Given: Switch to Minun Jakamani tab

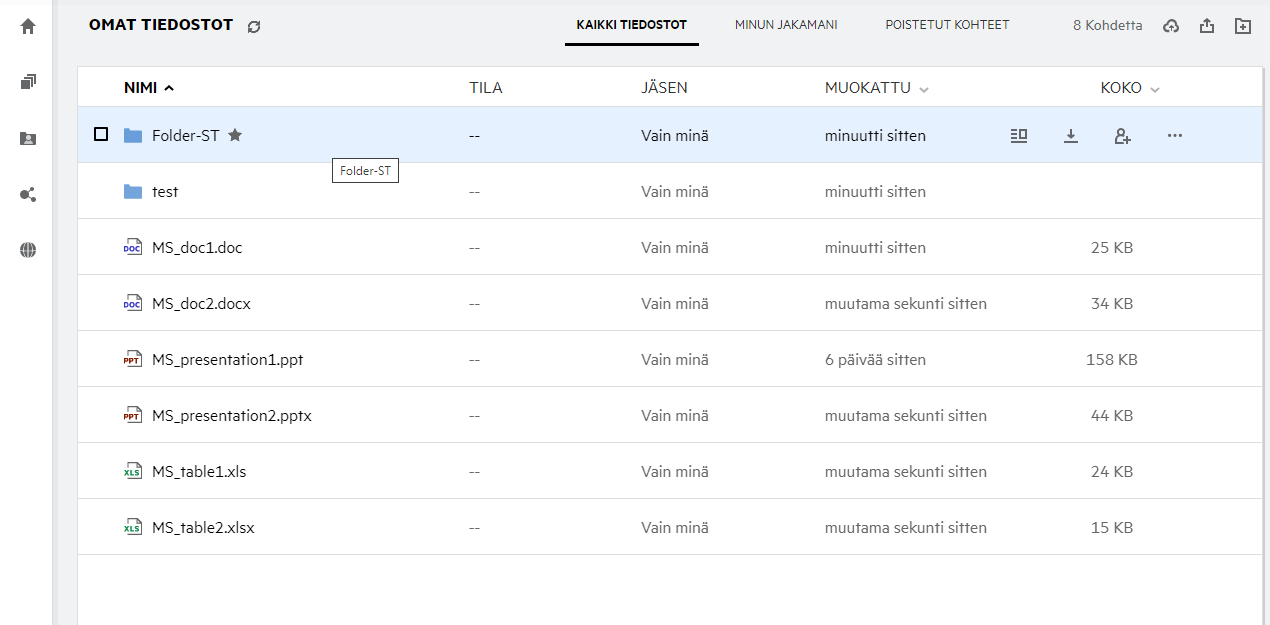Looking at the screenshot, I should coord(786,25).
